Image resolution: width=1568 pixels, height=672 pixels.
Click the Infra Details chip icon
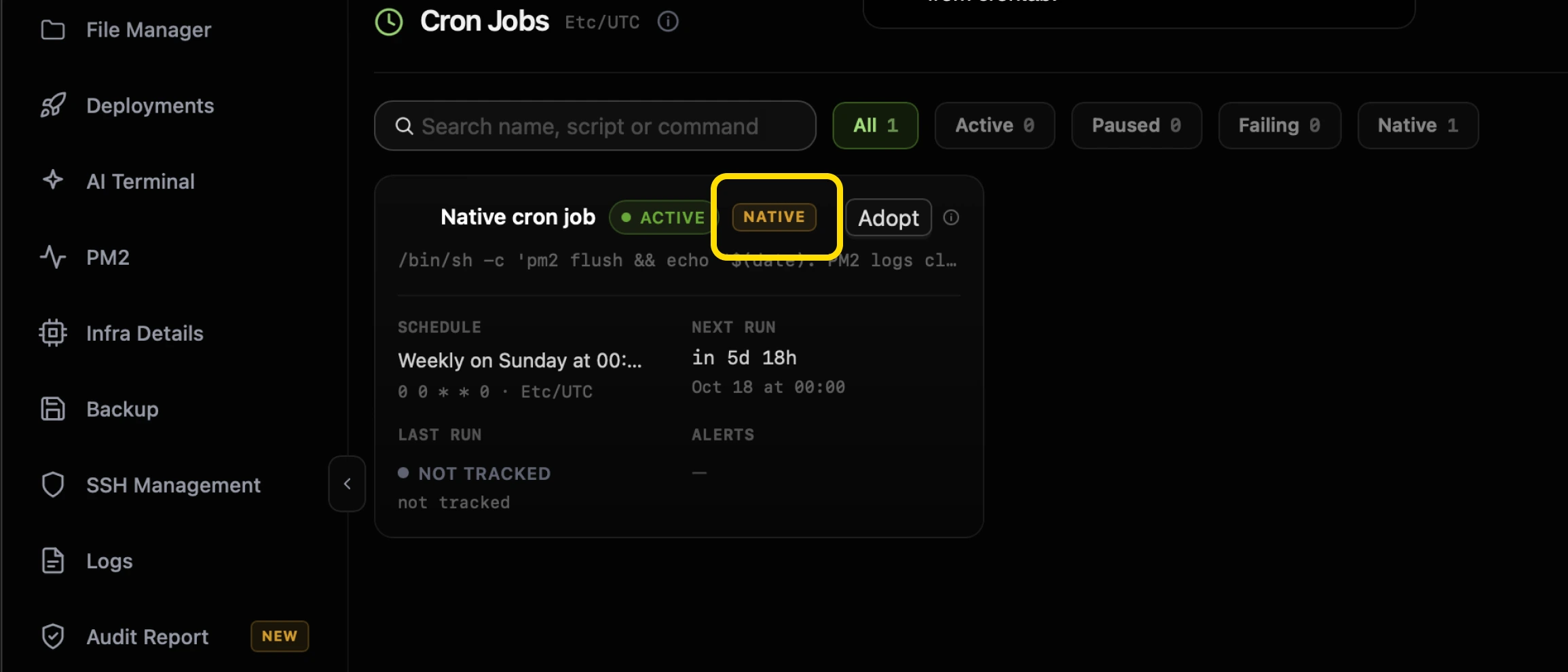pos(53,333)
